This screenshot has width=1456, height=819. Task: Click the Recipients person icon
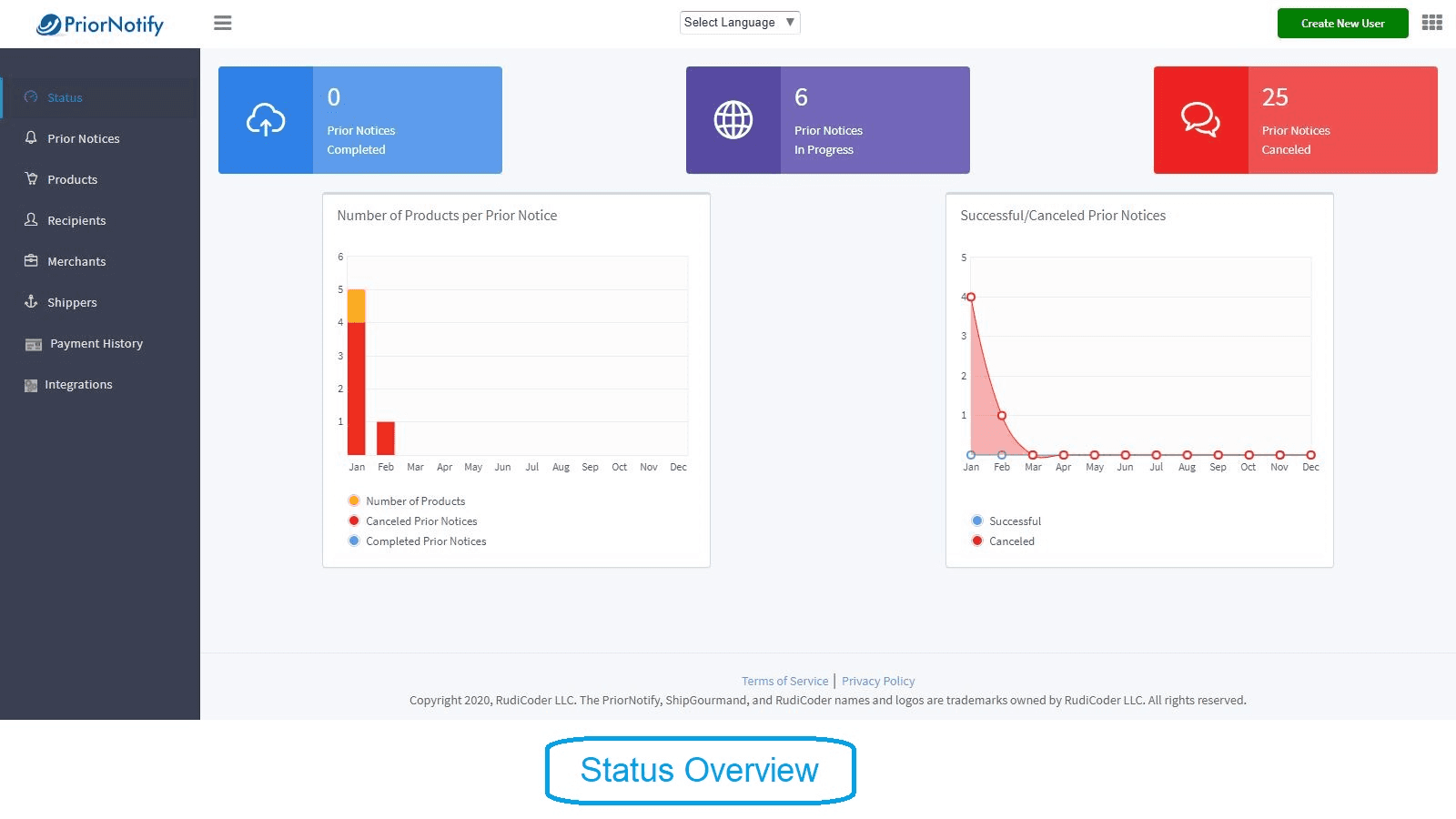30,219
